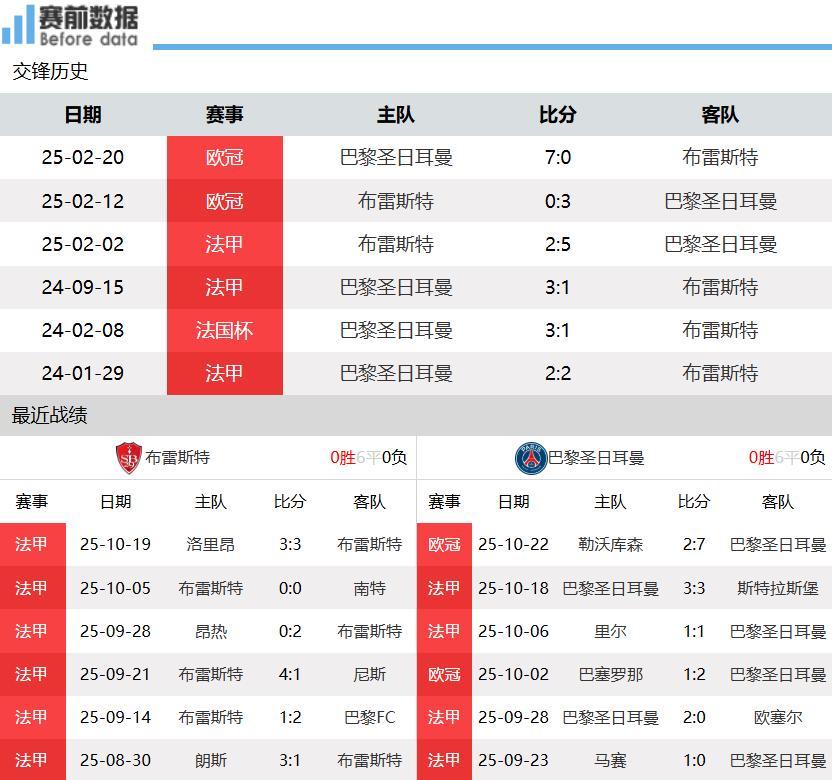This screenshot has height=780, width=832.
Task: Click the 欧冠 tag beside 勒沃库森 match
Action: (444, 544)
